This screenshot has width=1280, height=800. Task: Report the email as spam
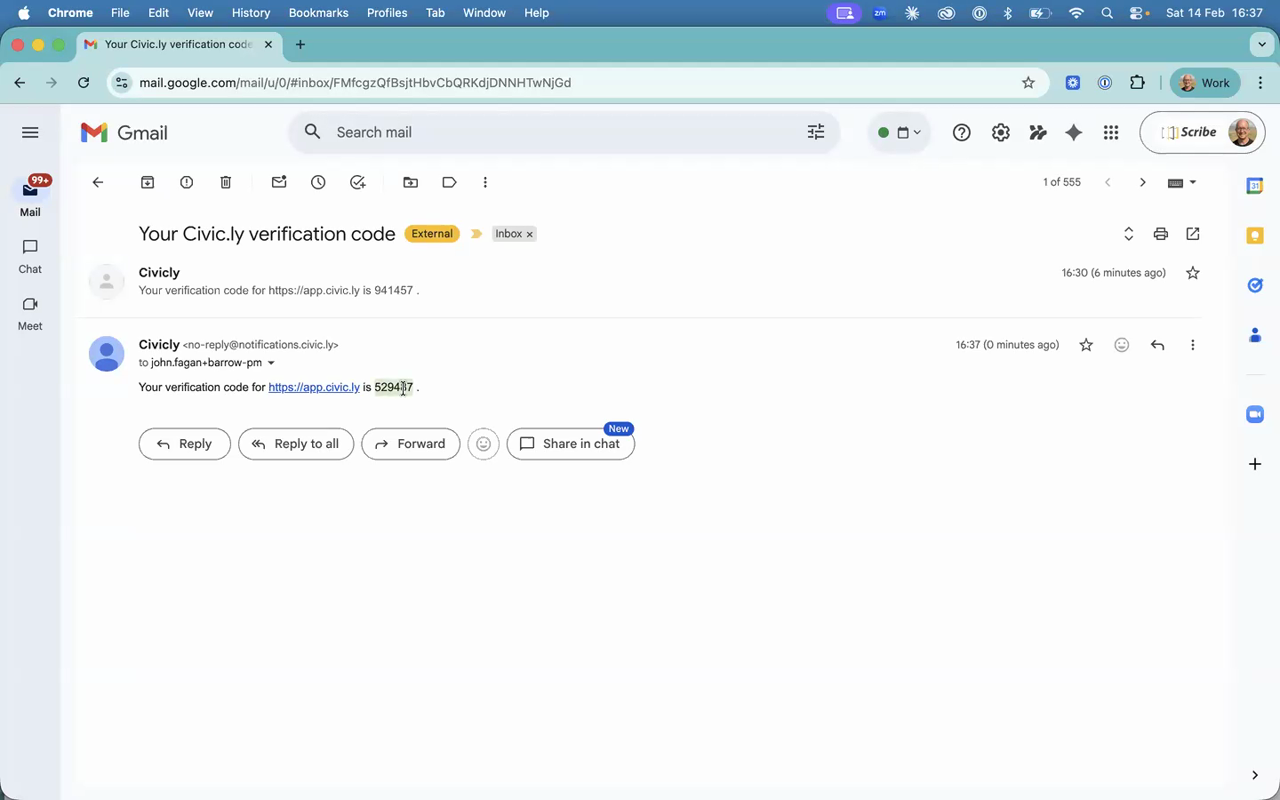coord(186,182)
